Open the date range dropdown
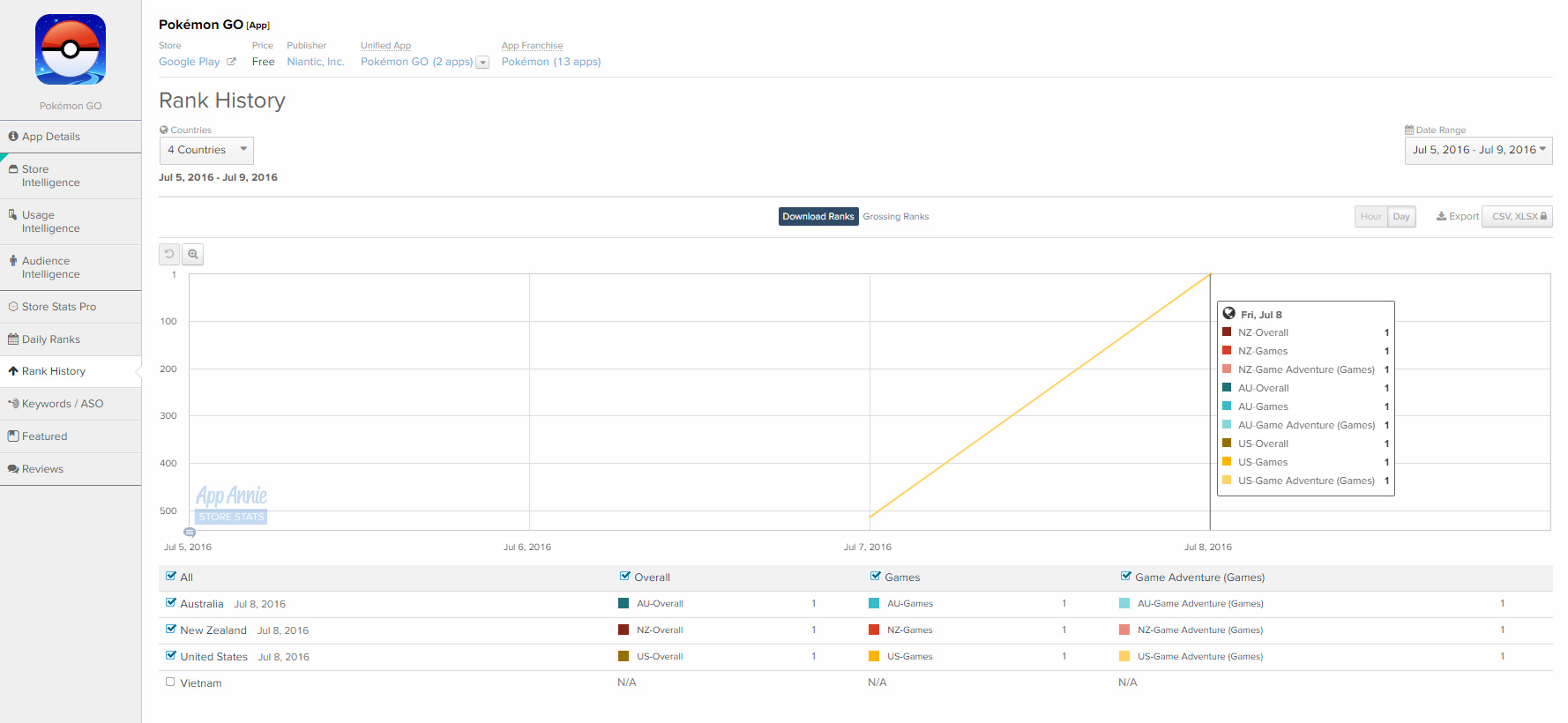 pyautogui.click(x=1478, y=150)
